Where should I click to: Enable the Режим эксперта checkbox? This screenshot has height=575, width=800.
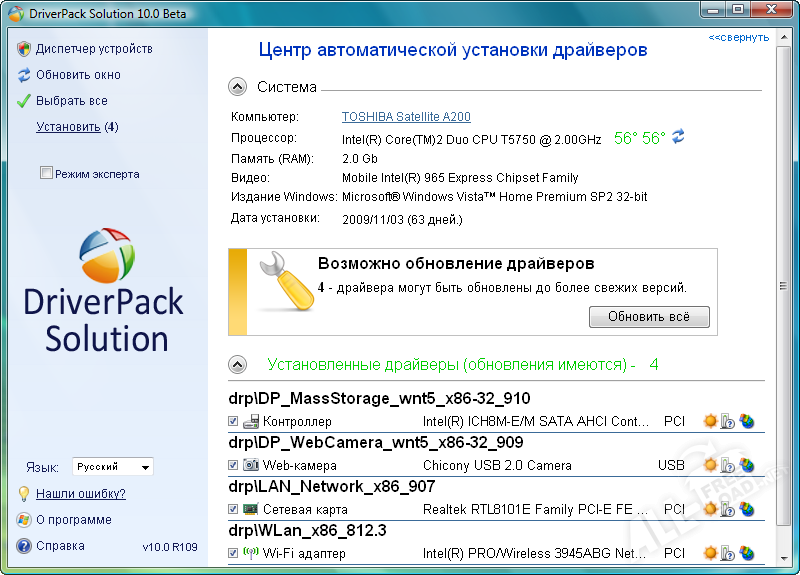(x=46, y=174)
